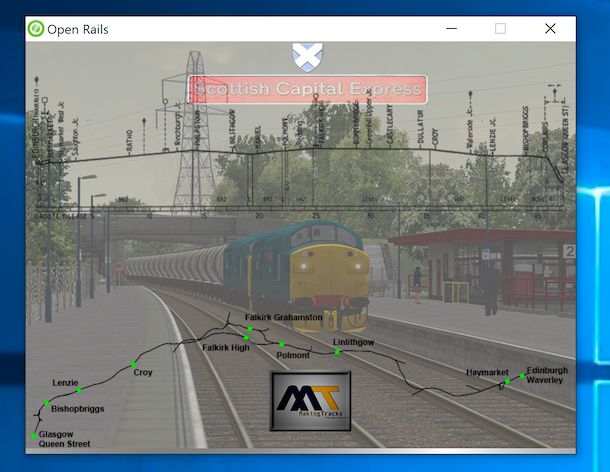
Task: Click the Glasgow Queen Street station marker
Action: [x=34, y=436]
